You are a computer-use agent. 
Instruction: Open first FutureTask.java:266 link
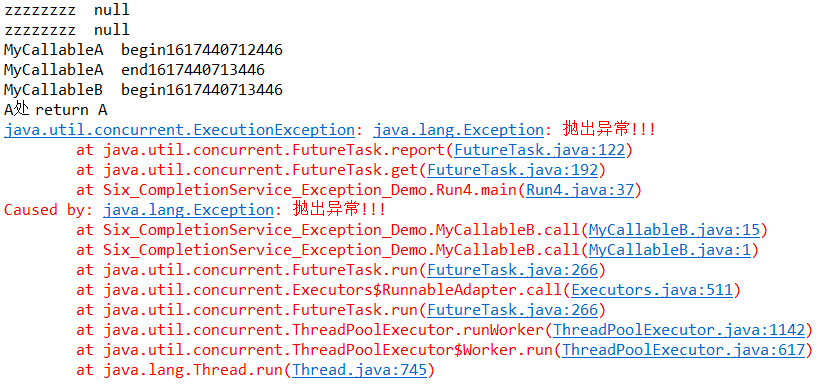coord(512,270)
